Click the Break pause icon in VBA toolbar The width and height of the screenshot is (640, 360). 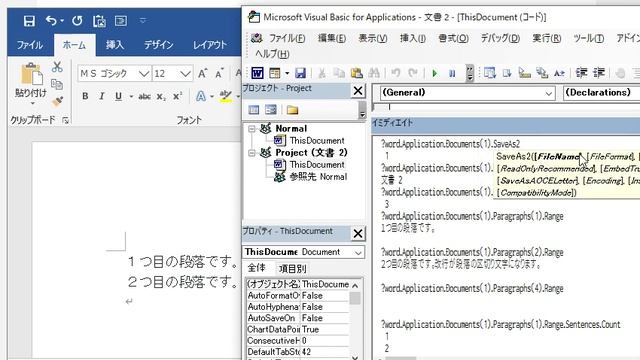(452, 73)
